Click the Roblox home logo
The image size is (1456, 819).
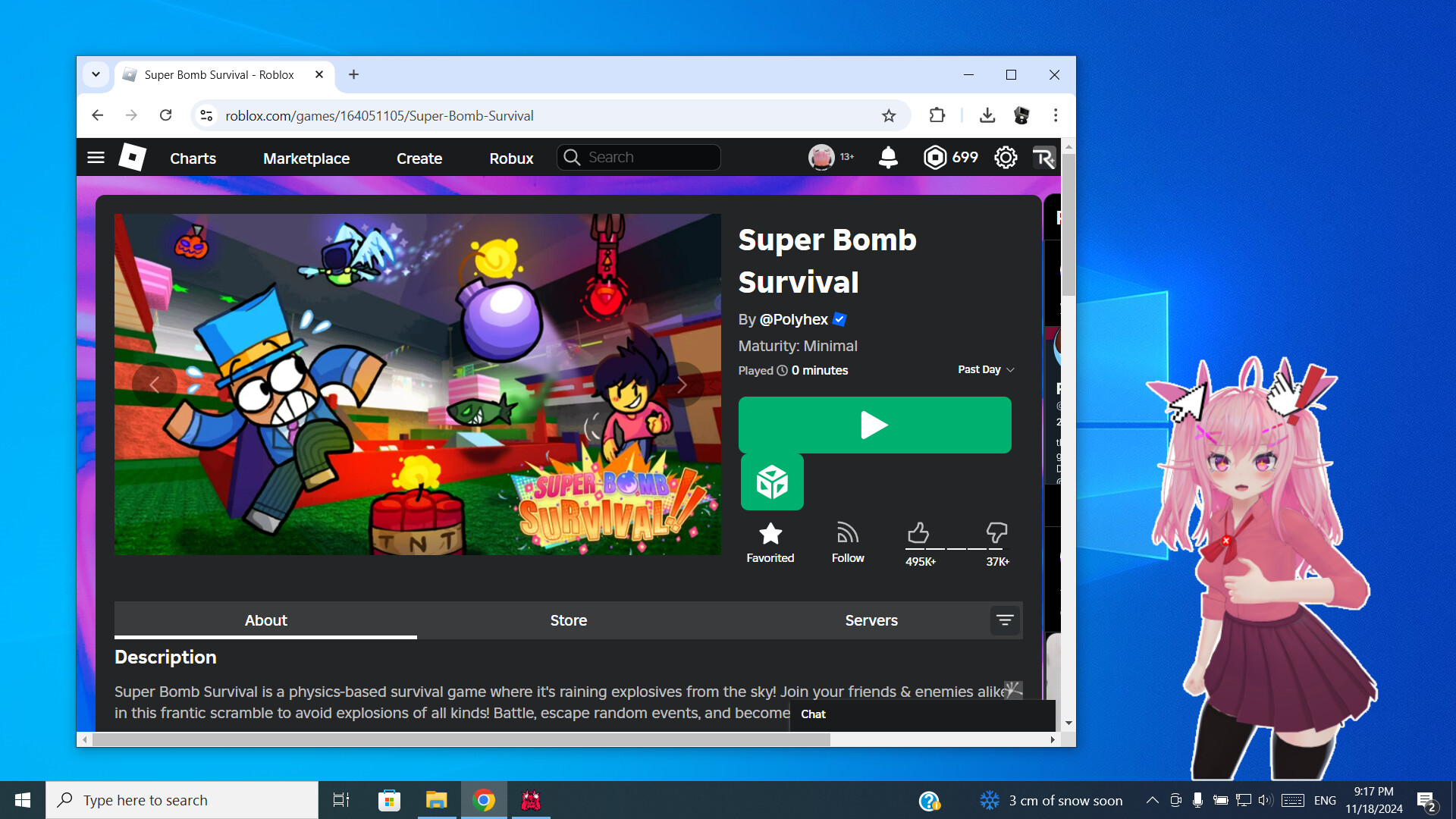(131, 157)
